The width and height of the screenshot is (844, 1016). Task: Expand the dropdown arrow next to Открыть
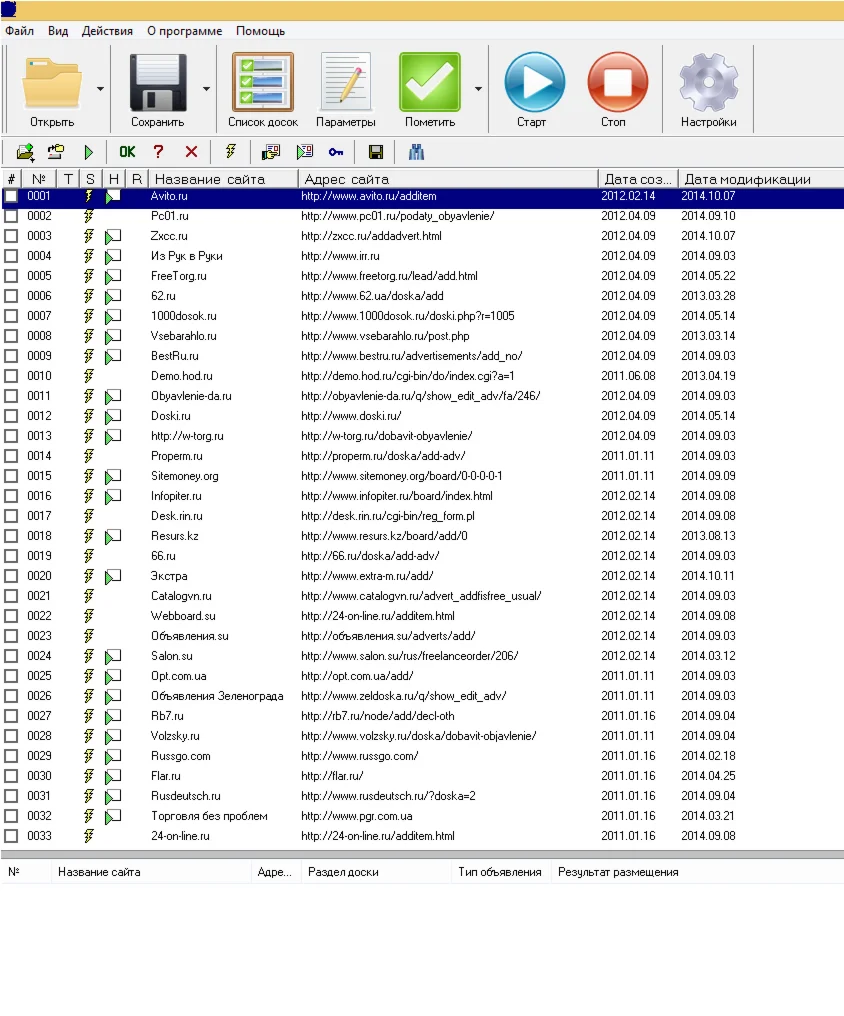99,89
